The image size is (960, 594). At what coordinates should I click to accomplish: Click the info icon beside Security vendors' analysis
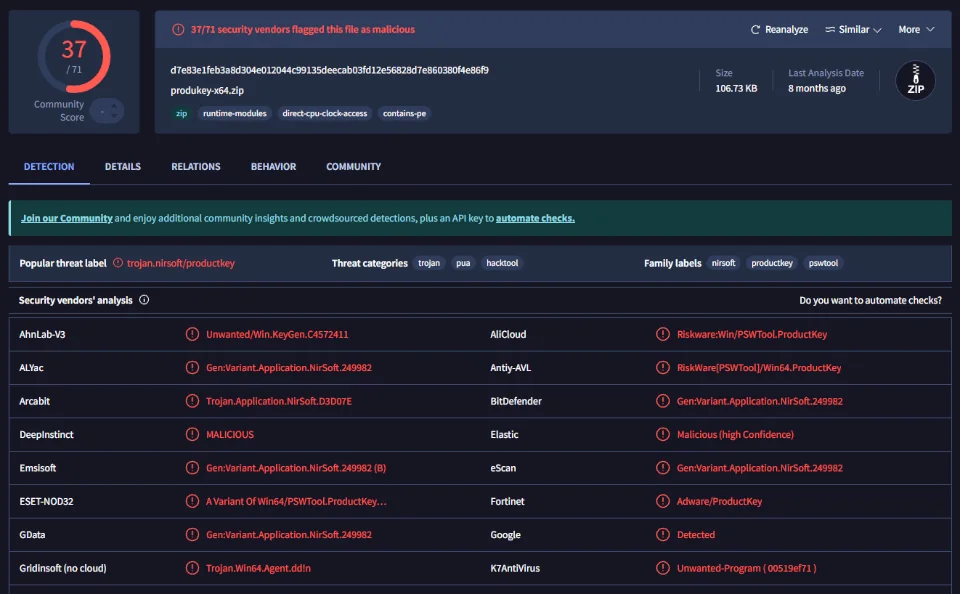[144, 300]
